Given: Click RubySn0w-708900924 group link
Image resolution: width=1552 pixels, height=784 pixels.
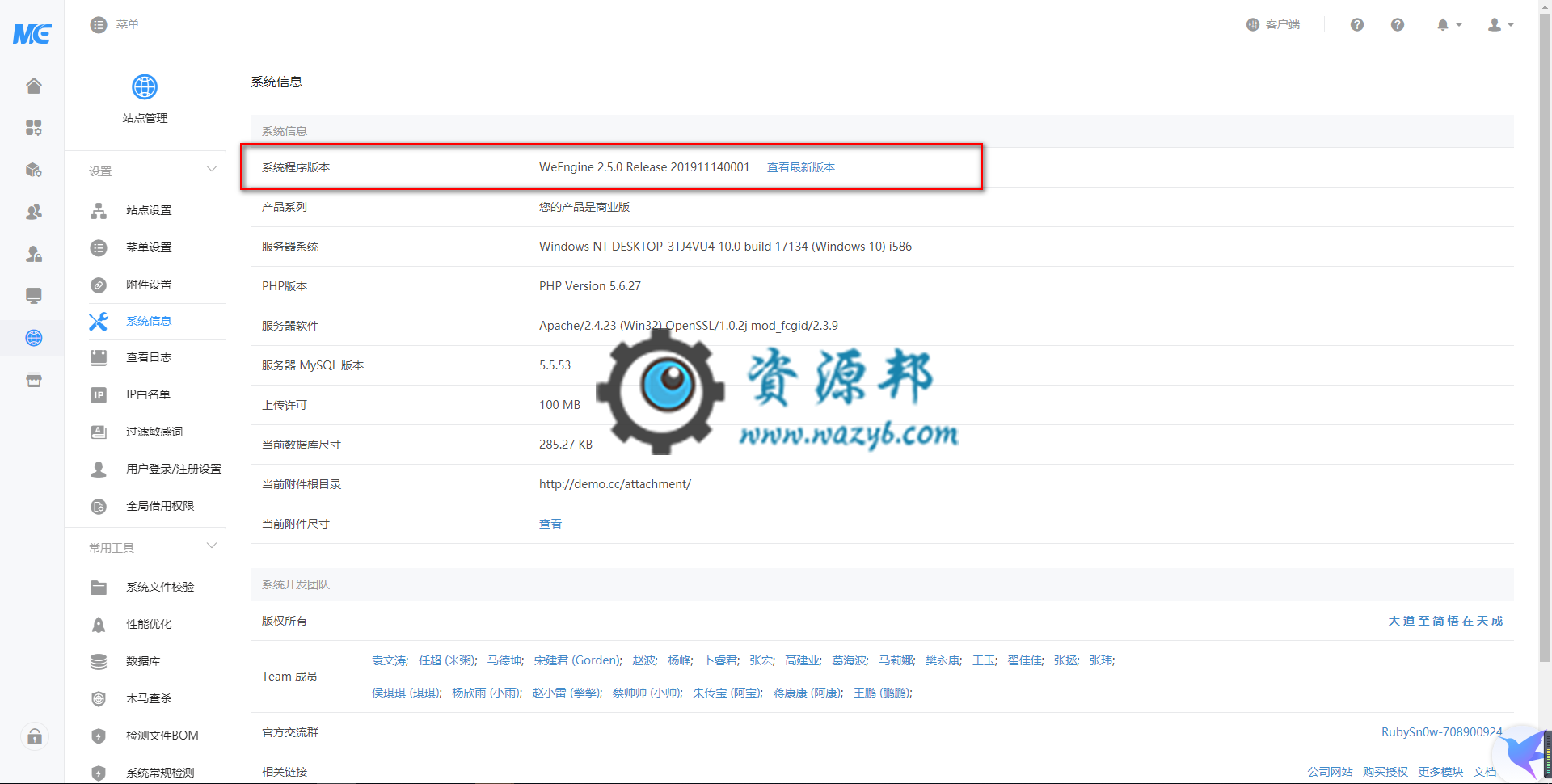Looking at the screenshot, I should (1441, 732).
